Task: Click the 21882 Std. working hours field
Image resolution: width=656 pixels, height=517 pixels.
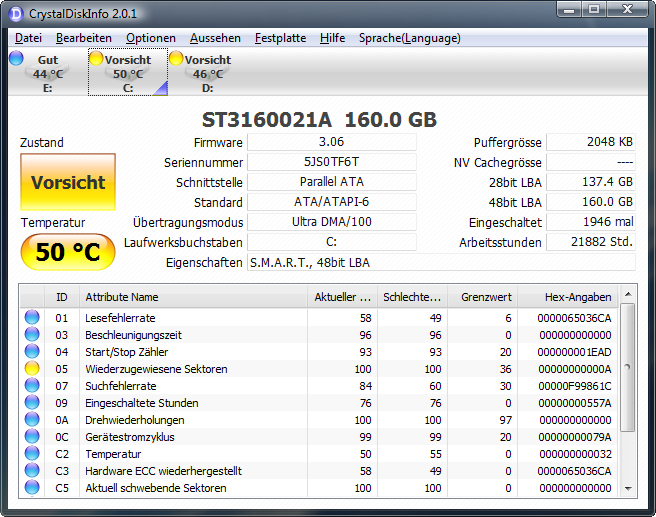Action: click(x=591, y=242)
